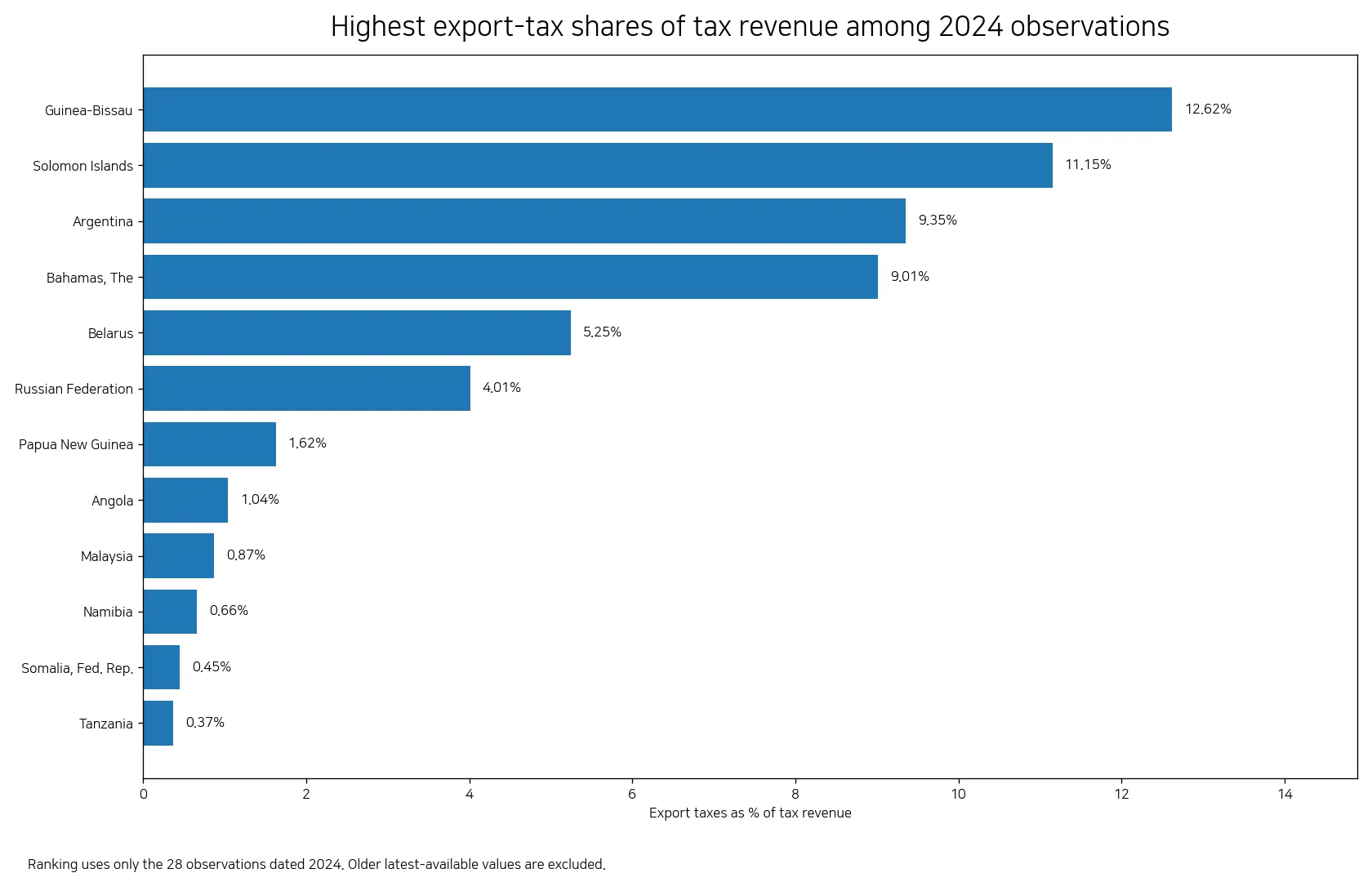The image size is (1372, 882).
Task: Click the 0.87% value label
Action: tap(246, 555)
